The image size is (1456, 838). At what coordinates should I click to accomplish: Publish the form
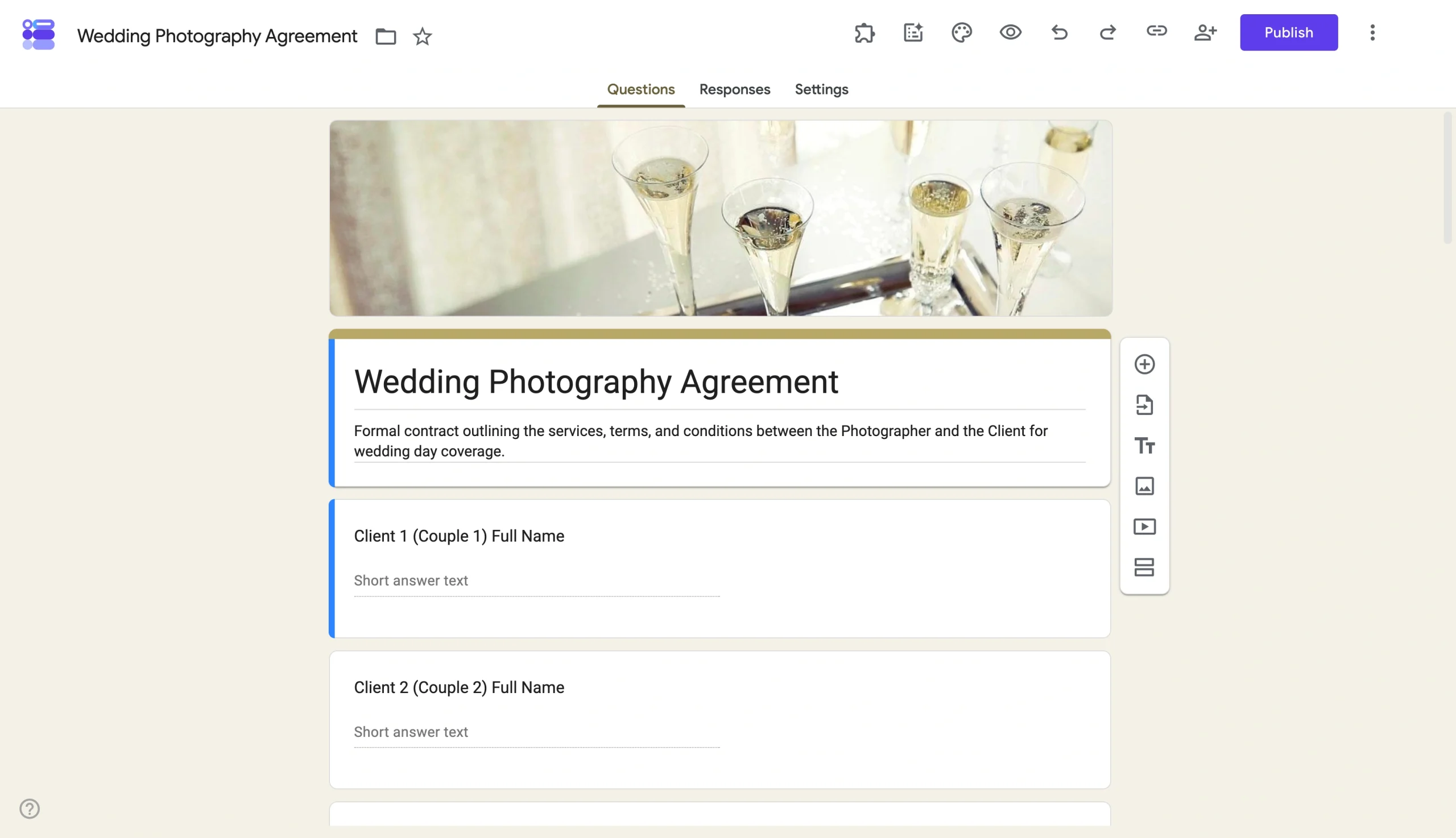pos(1288,33)
